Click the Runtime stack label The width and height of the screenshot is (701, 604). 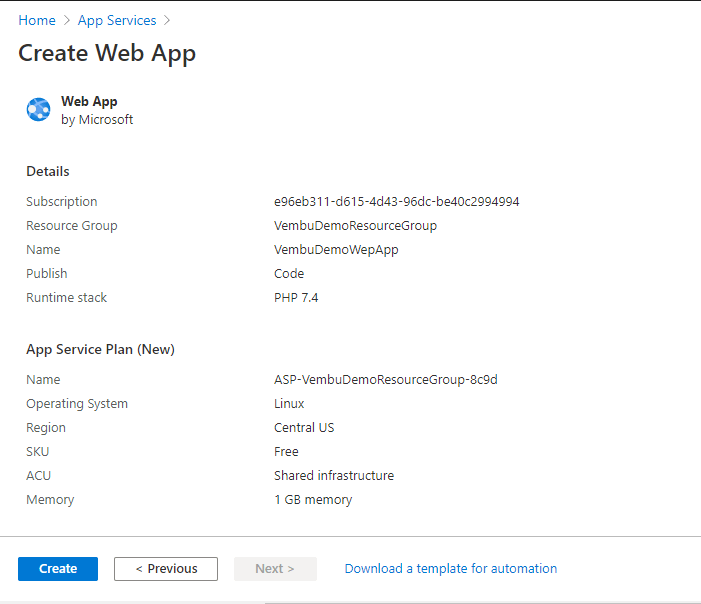click(x=66, y=298)
